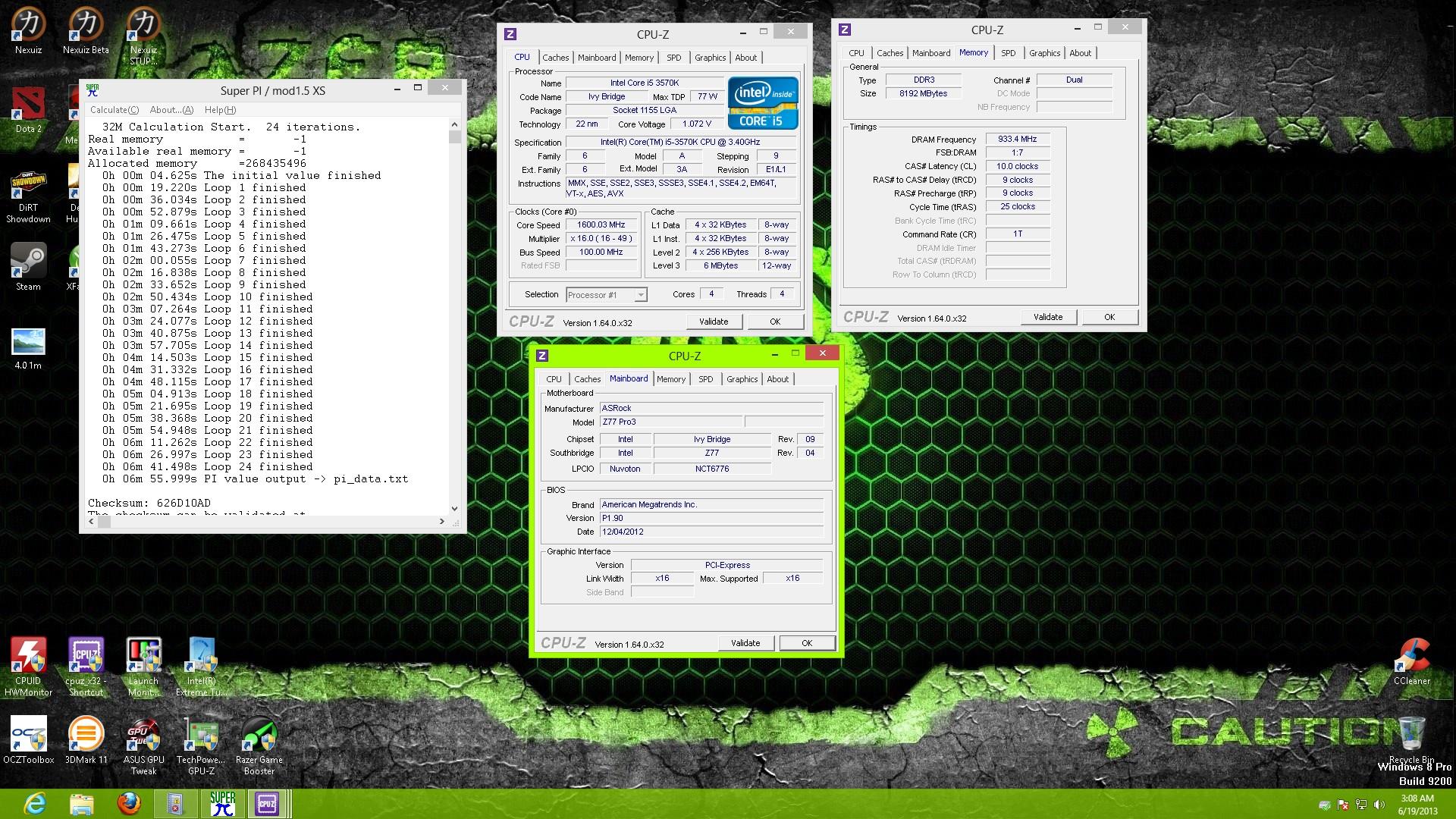Open the Launch Monitor desktop shortcut

pos(143,667)
